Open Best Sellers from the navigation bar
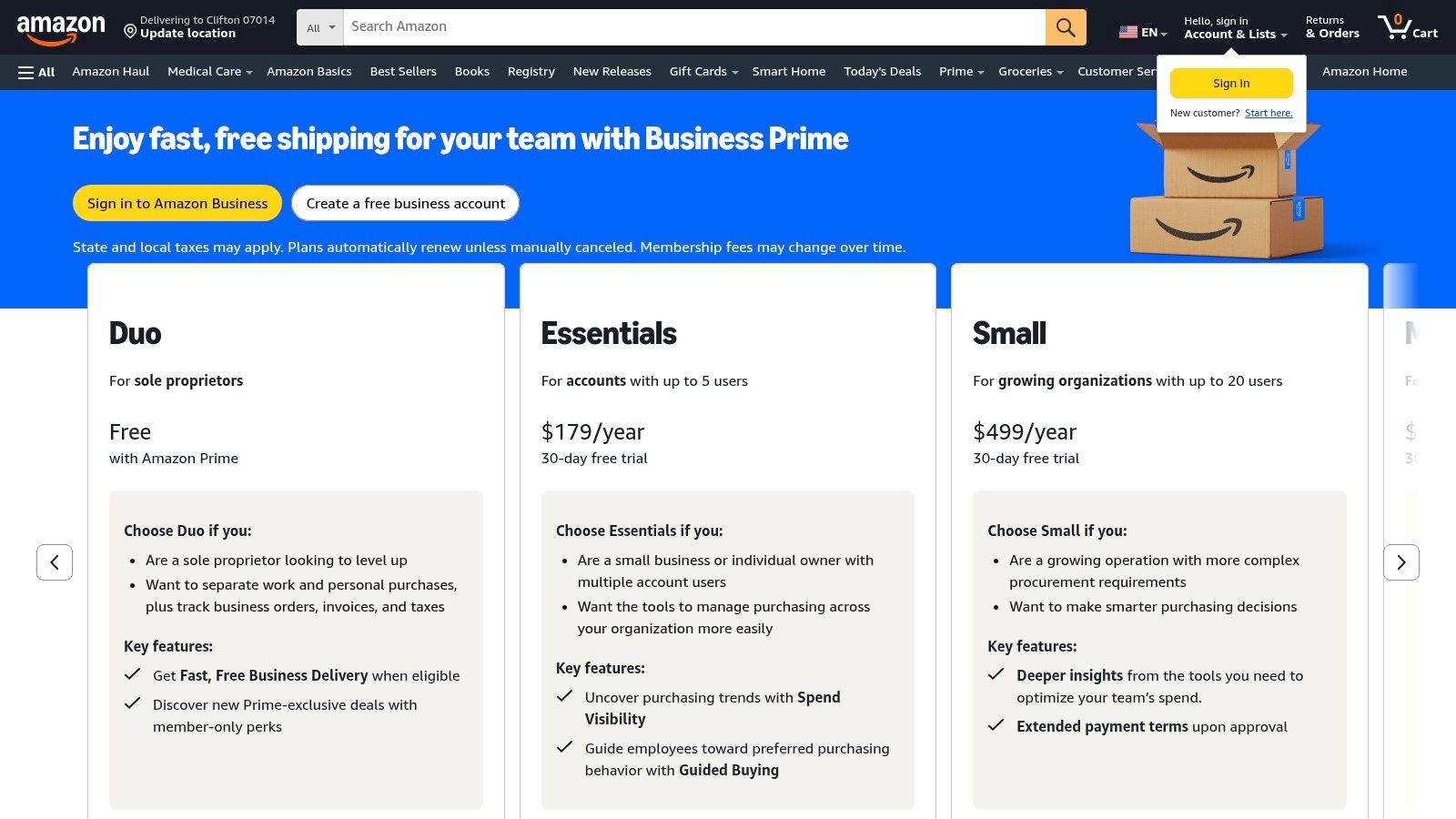Image resolution: width=1456 pixels, height=819 pixels. (x=403, y=72)
